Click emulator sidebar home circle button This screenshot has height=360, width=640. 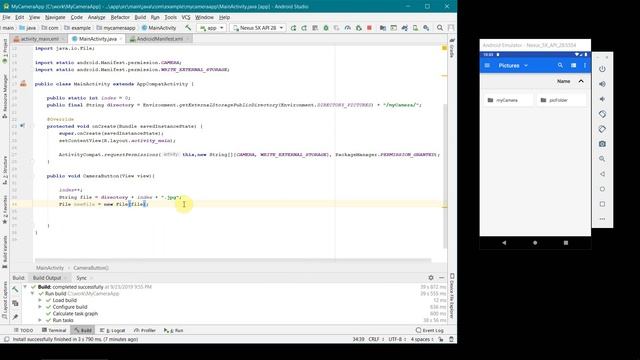602,189
